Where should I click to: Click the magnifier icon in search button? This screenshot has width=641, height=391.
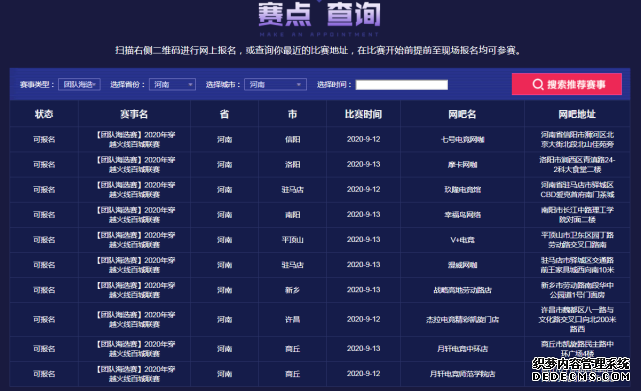[x=538, y=84]
